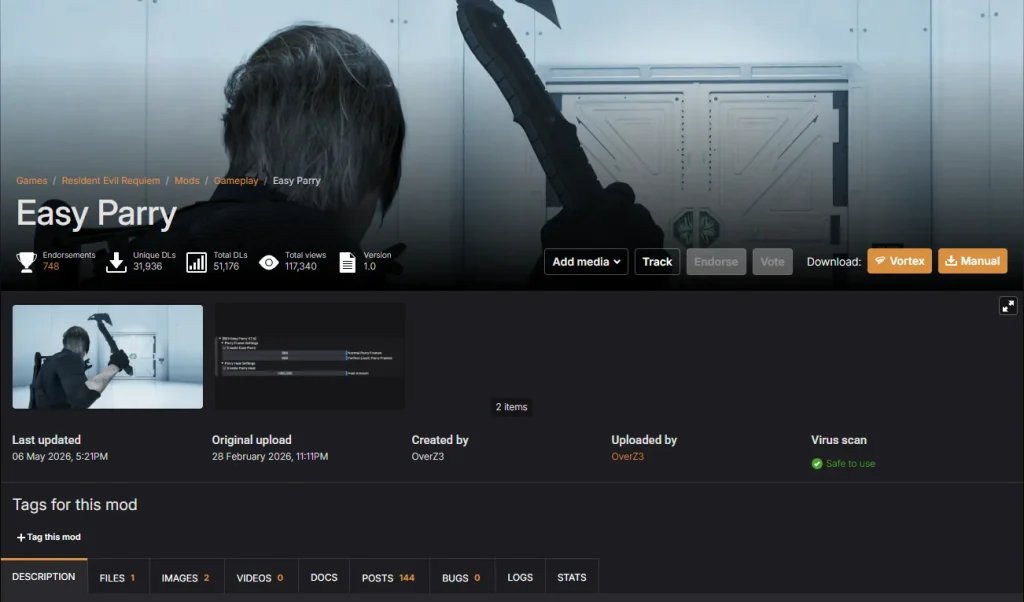Click the unique downloads value 31,936
1024x602 pixels.
click(x=148, y=266)
